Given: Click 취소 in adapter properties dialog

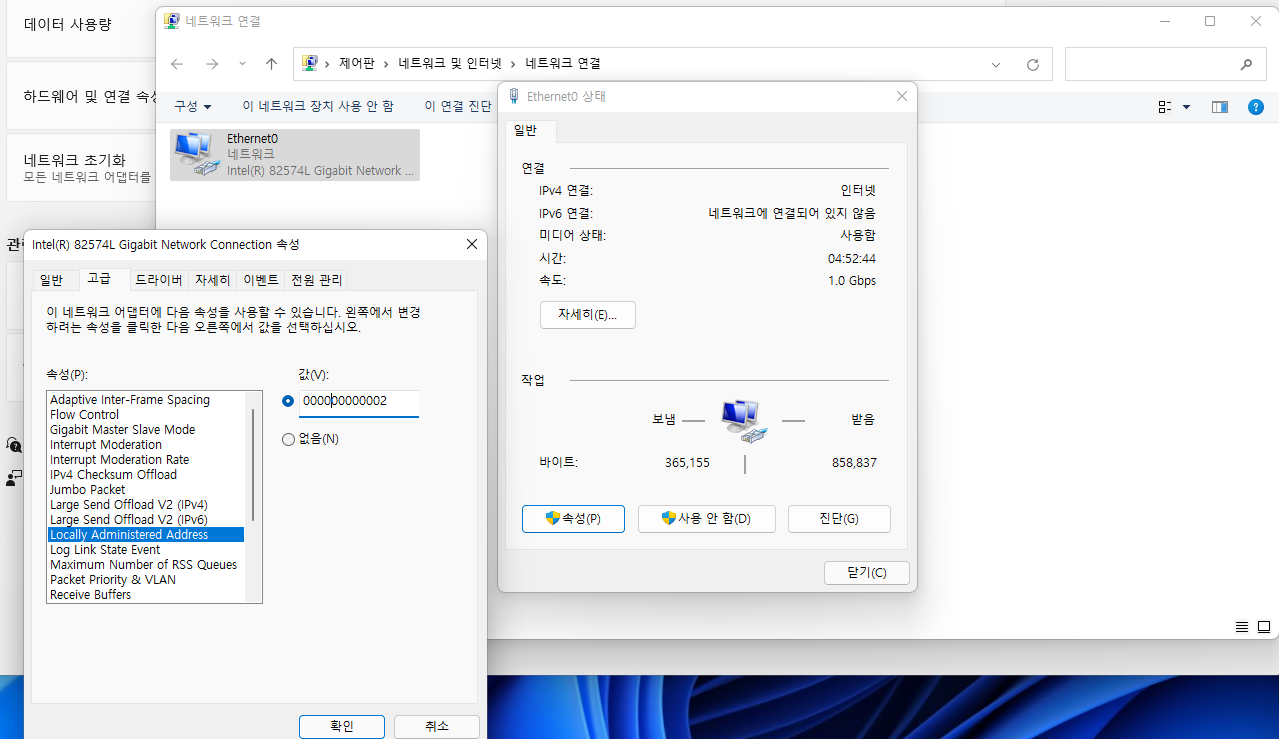Looking at the screenshot, I should tap(437, 726).
